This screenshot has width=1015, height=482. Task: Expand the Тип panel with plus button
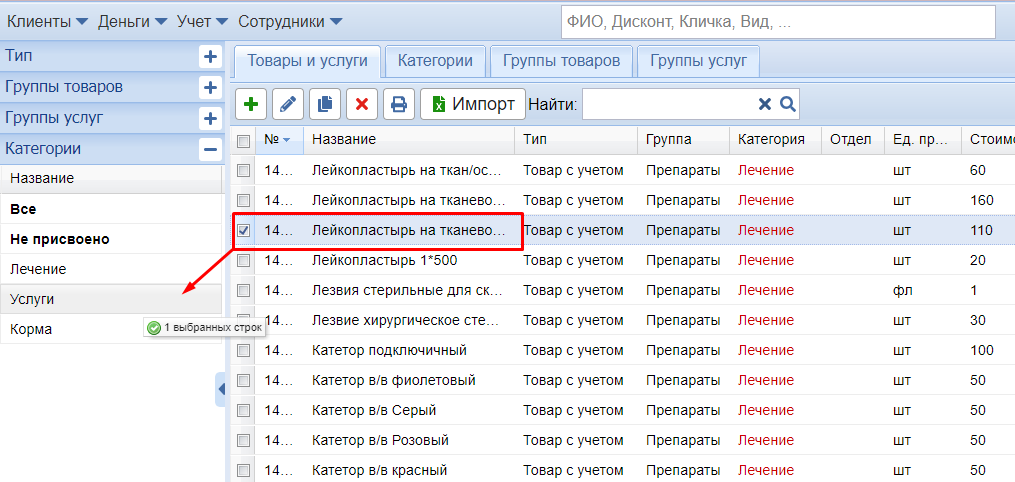[x=210, y=57]
